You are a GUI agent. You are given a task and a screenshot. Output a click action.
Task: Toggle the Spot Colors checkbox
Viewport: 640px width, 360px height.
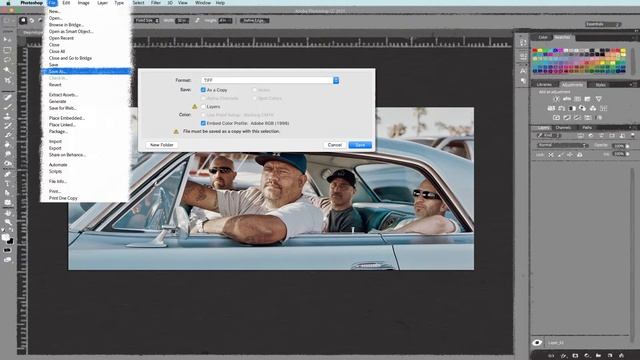(254, 98)
